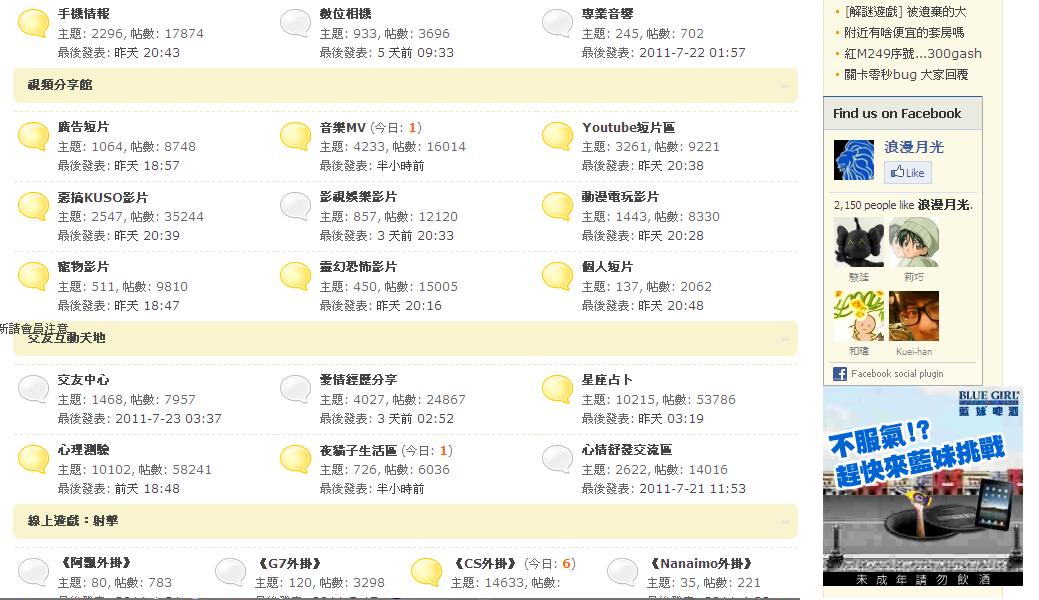Open the Facebook social plugin link
The image size is (1039, 600).
point(896,374)
